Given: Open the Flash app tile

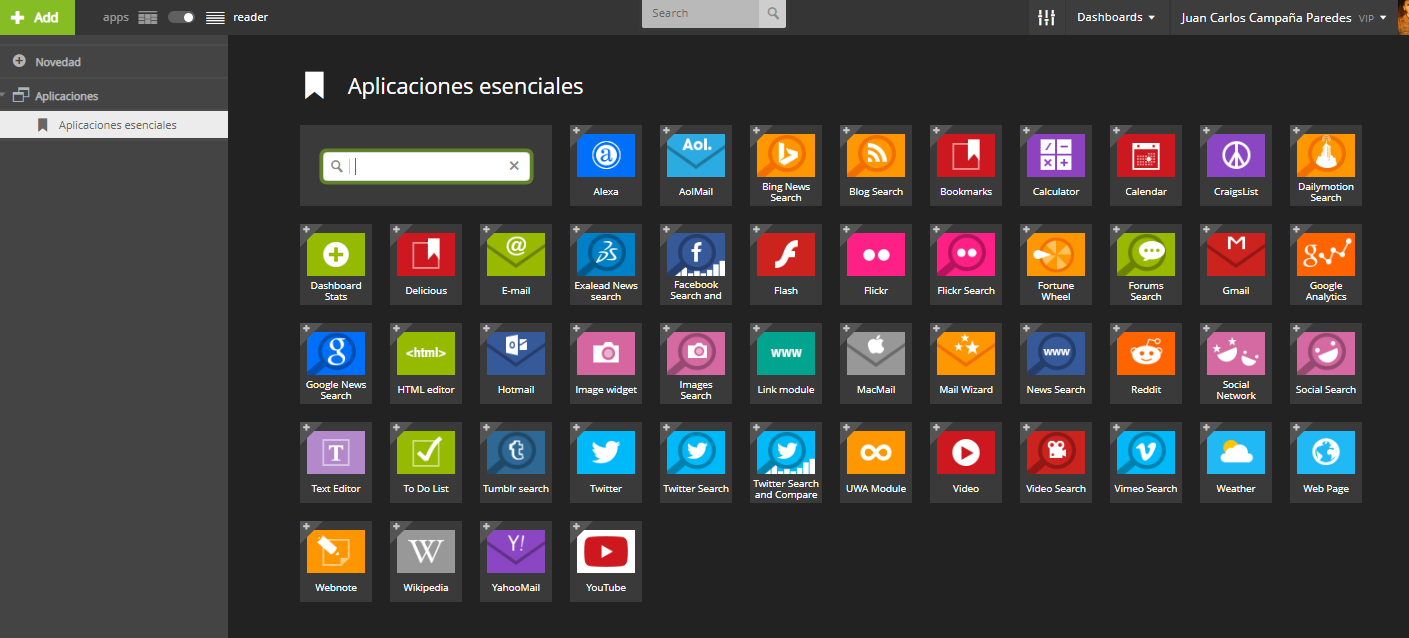Looking at the screenshot, I should click(x=786, y=264).
